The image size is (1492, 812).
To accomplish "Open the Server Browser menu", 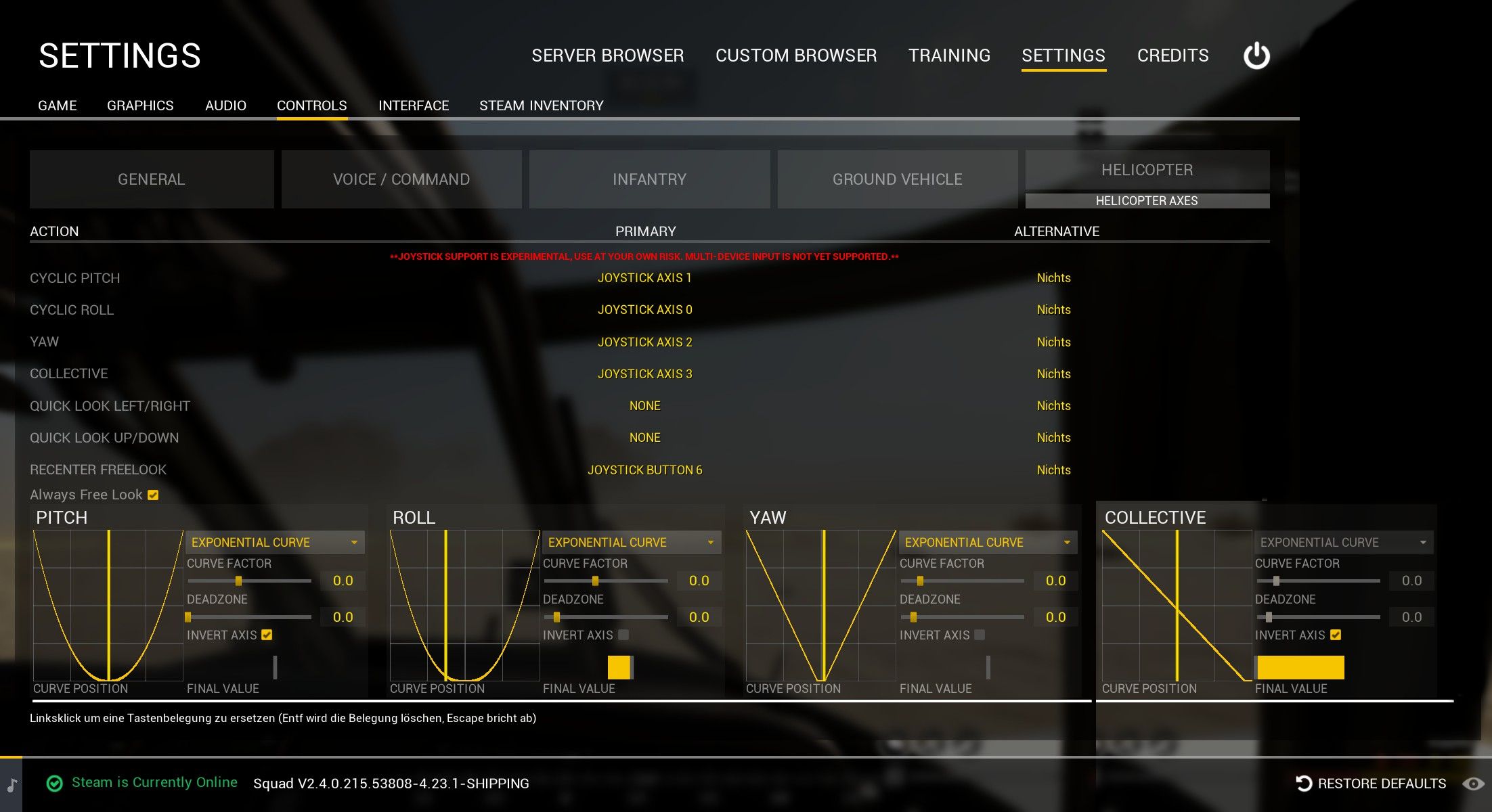I will (x=607, y=55).
